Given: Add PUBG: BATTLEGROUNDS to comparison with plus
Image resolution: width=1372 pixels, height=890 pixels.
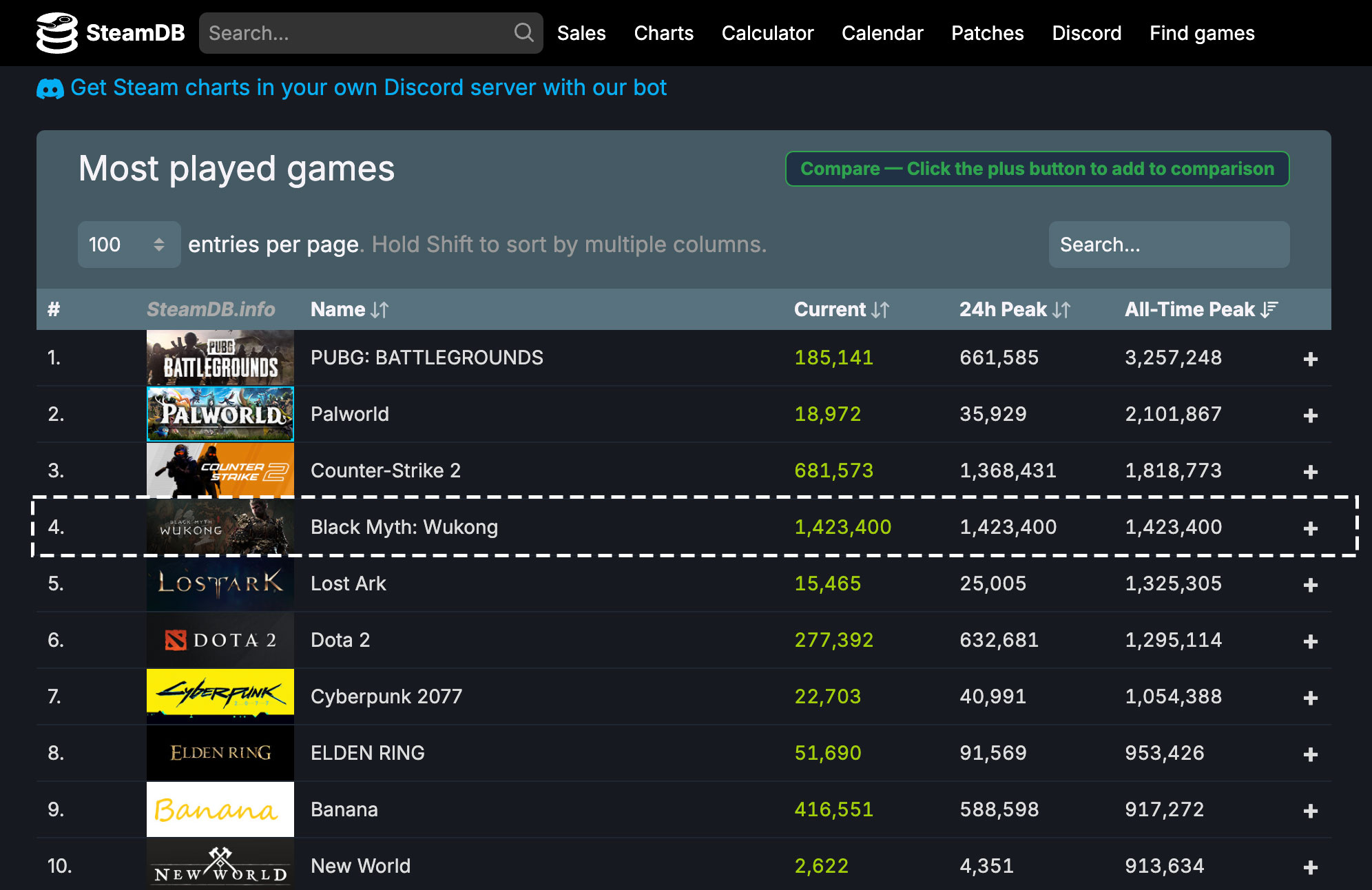Looking at the screenshot, I should (x=1310, y=359).
